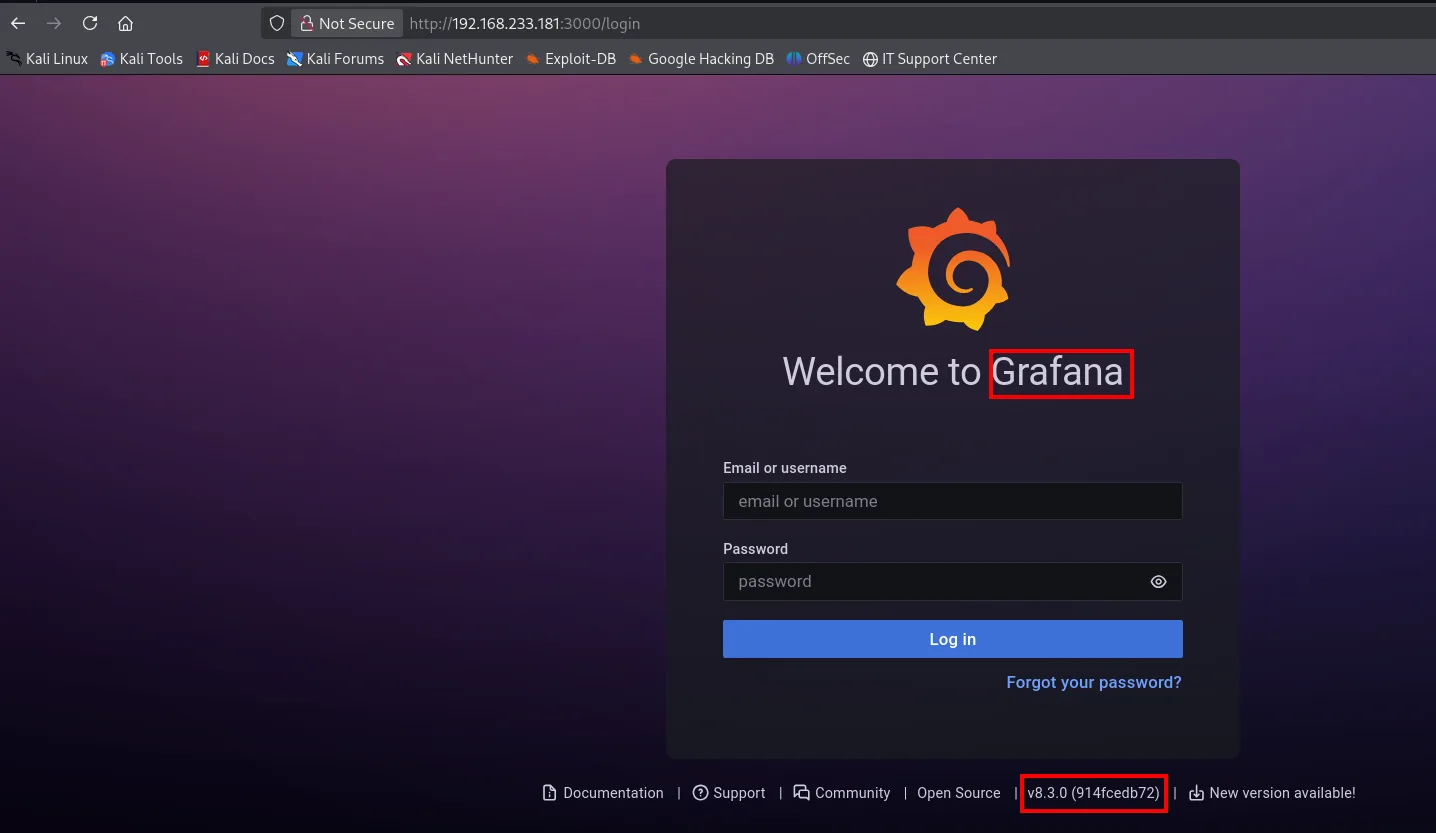This screenshot has height=833, width=1436.
Task: Open the IT Support Center bookmark
Action: tap(930, 59)
